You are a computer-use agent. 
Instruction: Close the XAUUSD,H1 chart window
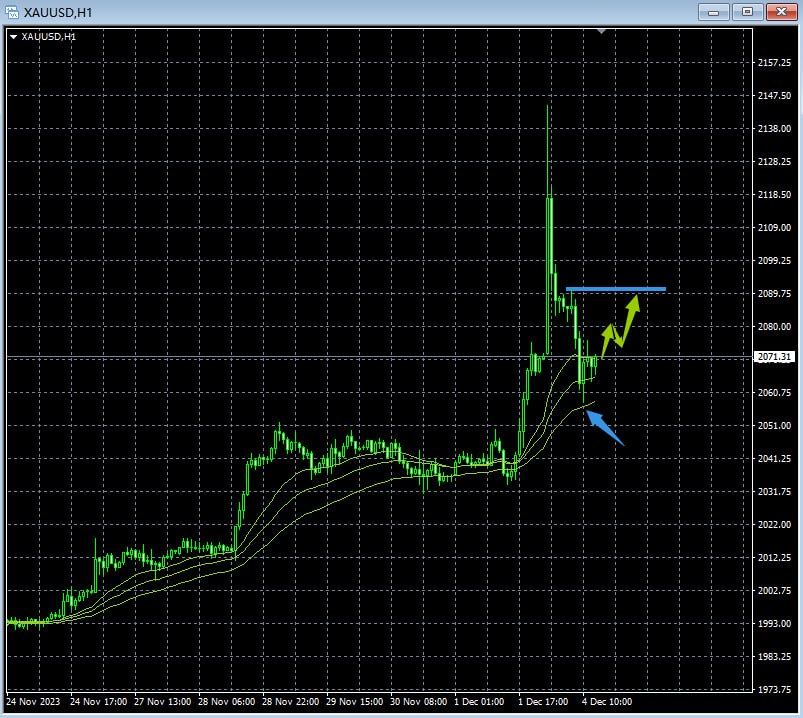780,12
